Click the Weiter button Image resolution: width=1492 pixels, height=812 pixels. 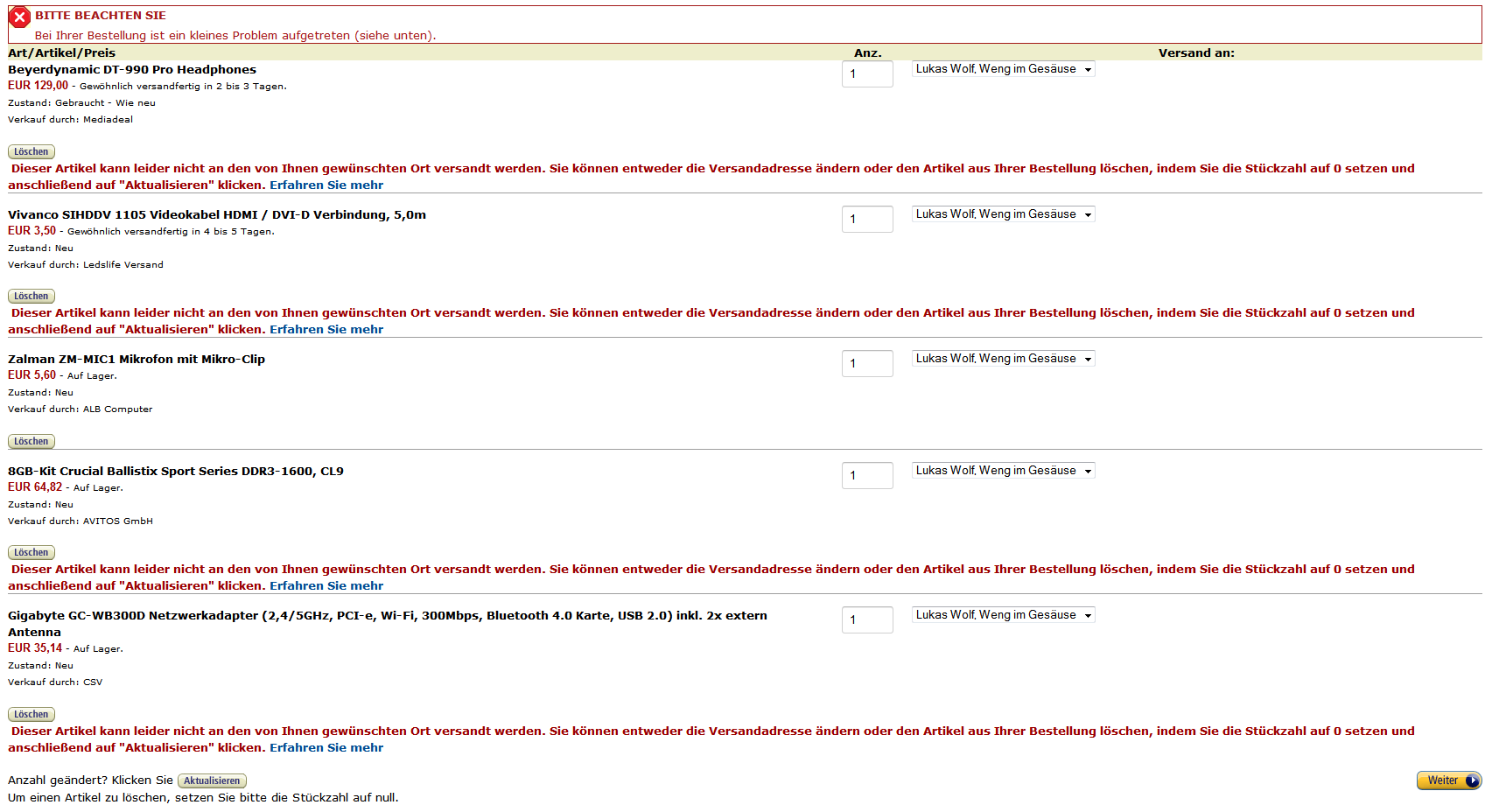(1449, 780)
